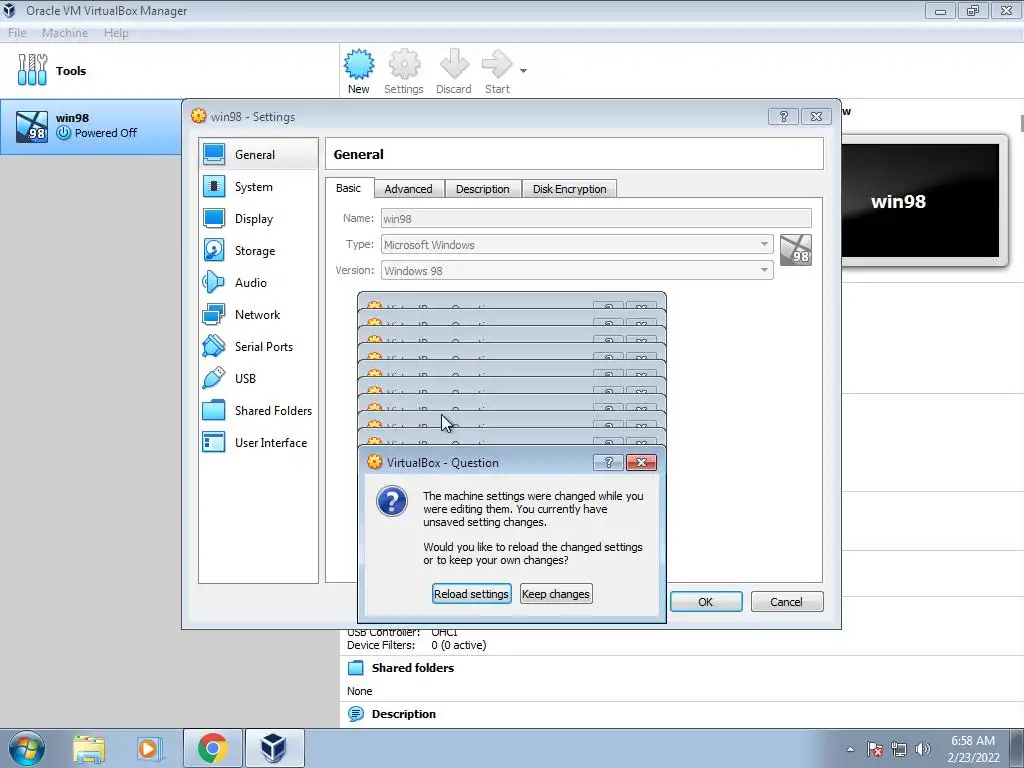Click the New virtual machine icon

359,65
